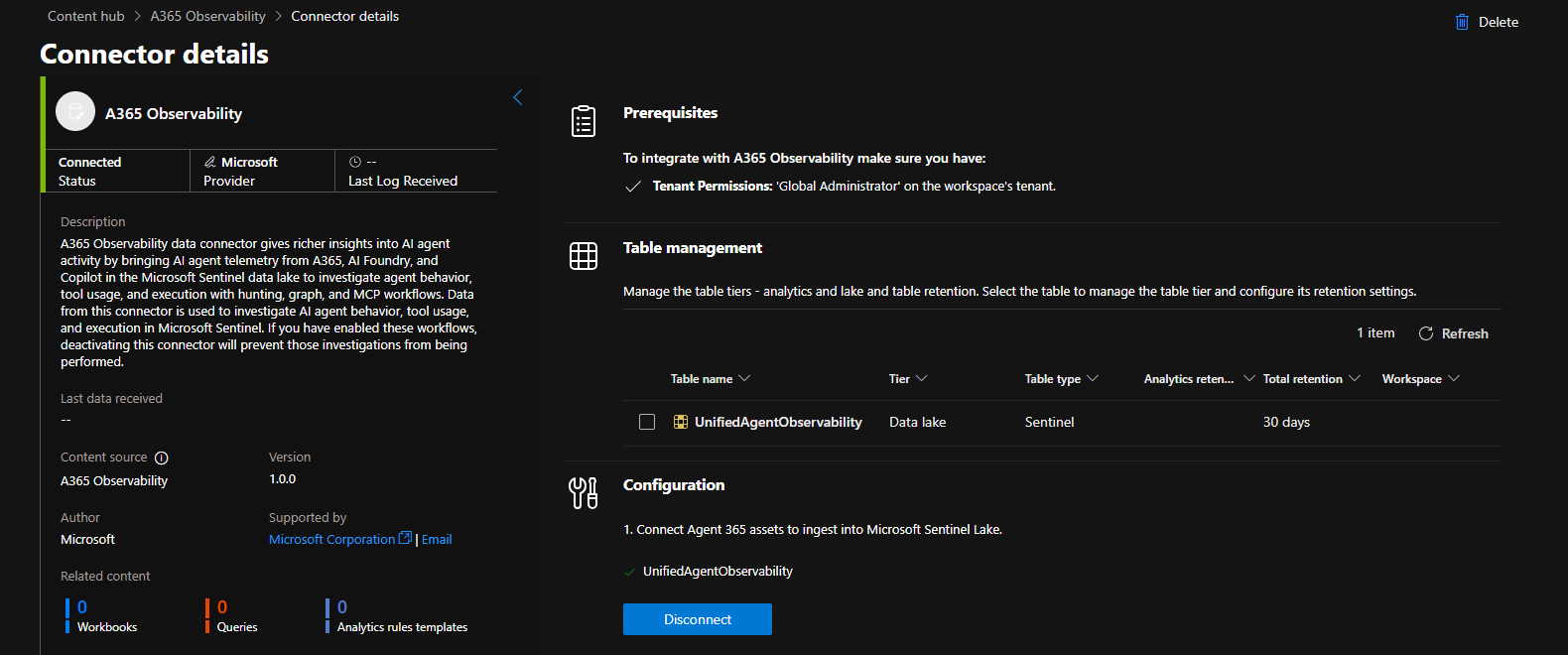This screenshot has width=1568, height=655.
Task: Click the 'UnifiedAgentObservability' configuration entry
Action: pos(718,571)
